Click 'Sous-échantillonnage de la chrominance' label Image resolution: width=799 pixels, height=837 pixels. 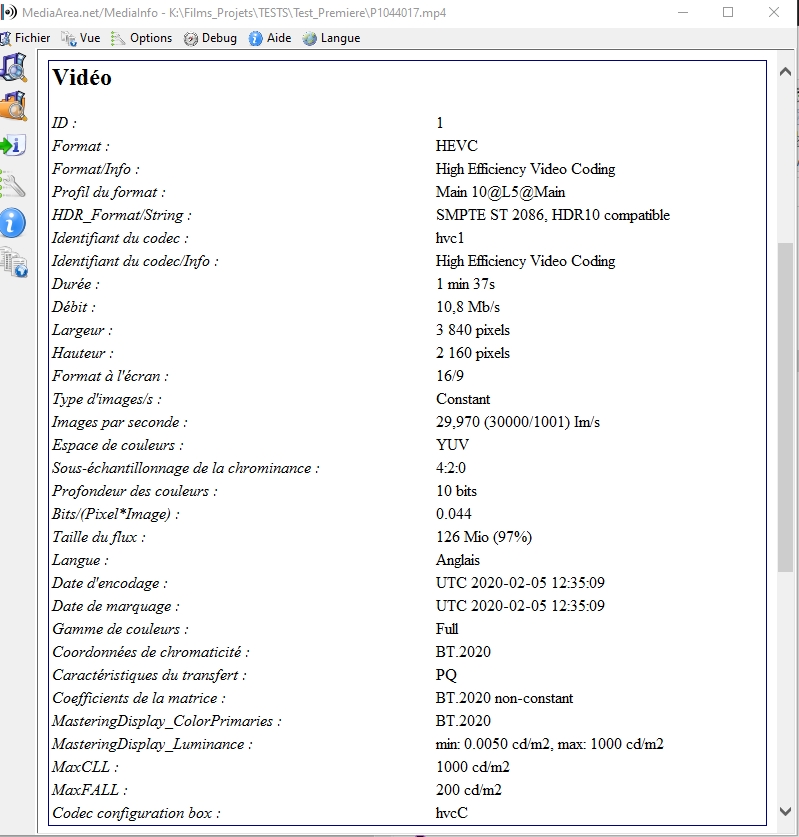[186, 468]
